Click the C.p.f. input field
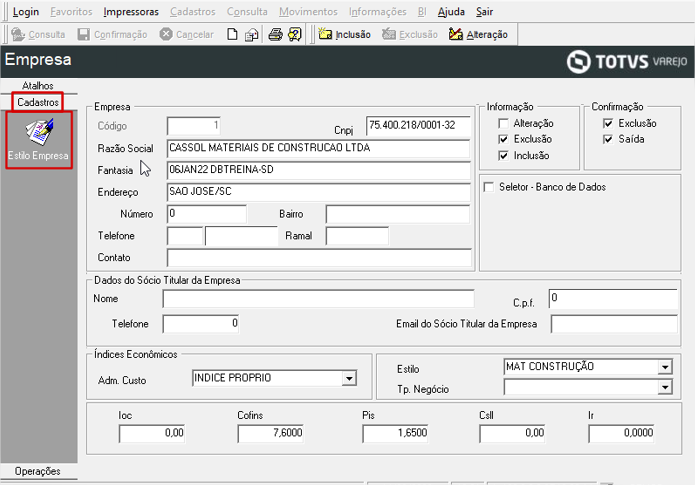 coord(613,298)
